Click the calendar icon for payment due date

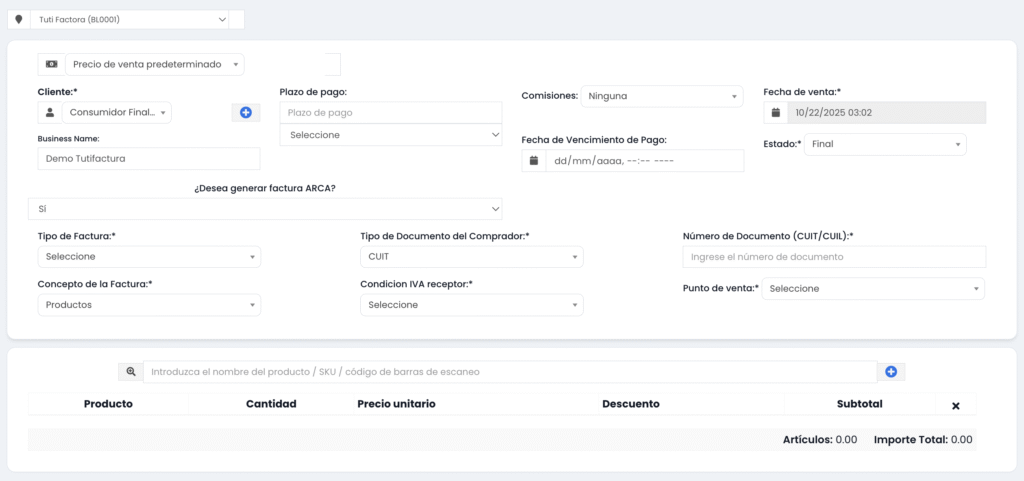[534, 161]
